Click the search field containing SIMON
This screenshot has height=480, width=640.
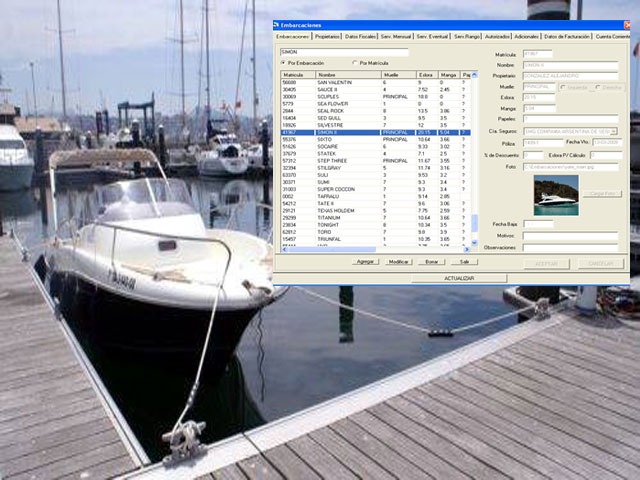click(x=344, y=52)
